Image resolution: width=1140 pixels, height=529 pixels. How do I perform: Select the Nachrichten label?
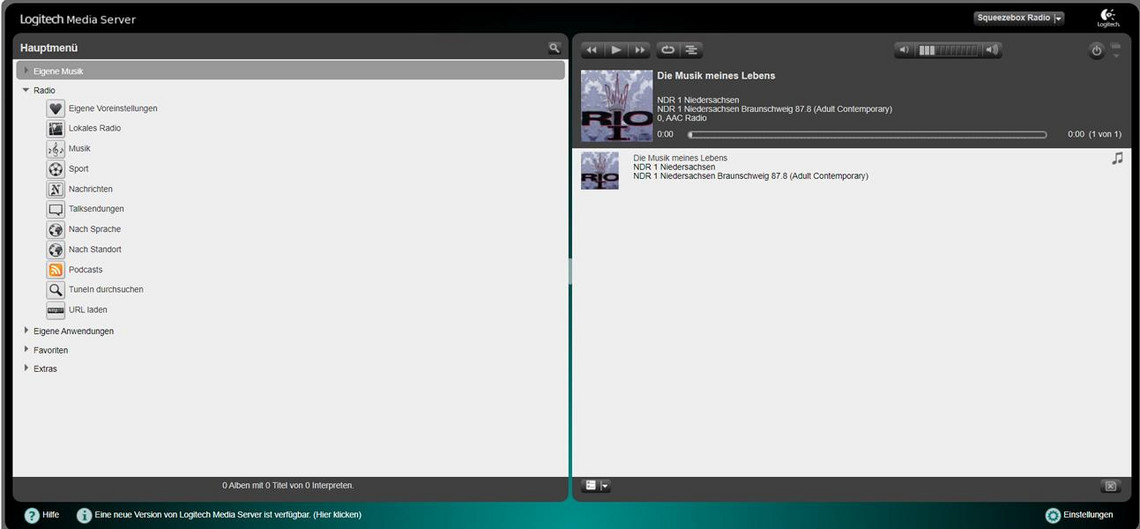(90, 189)
